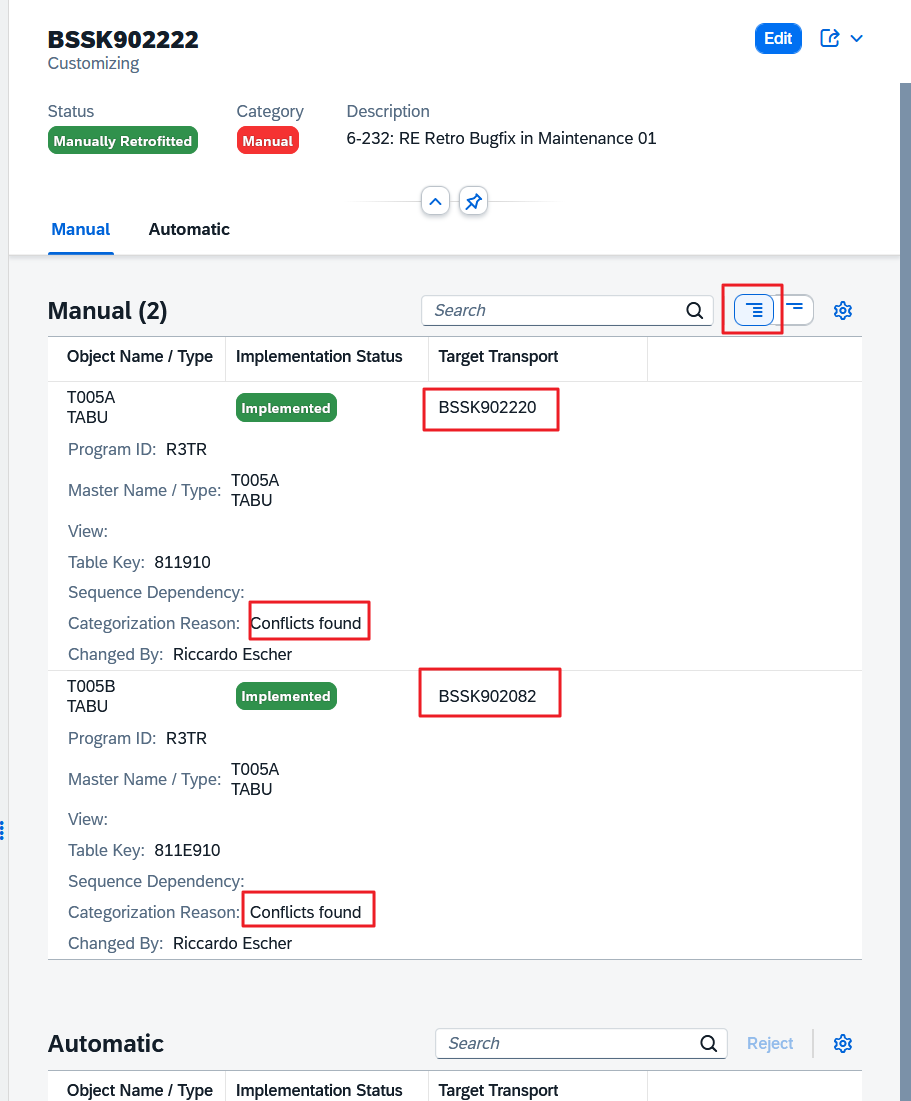Toggle hide details view for Manual table
Screen dimensions: 911x1101
click(x=795, y=310)
